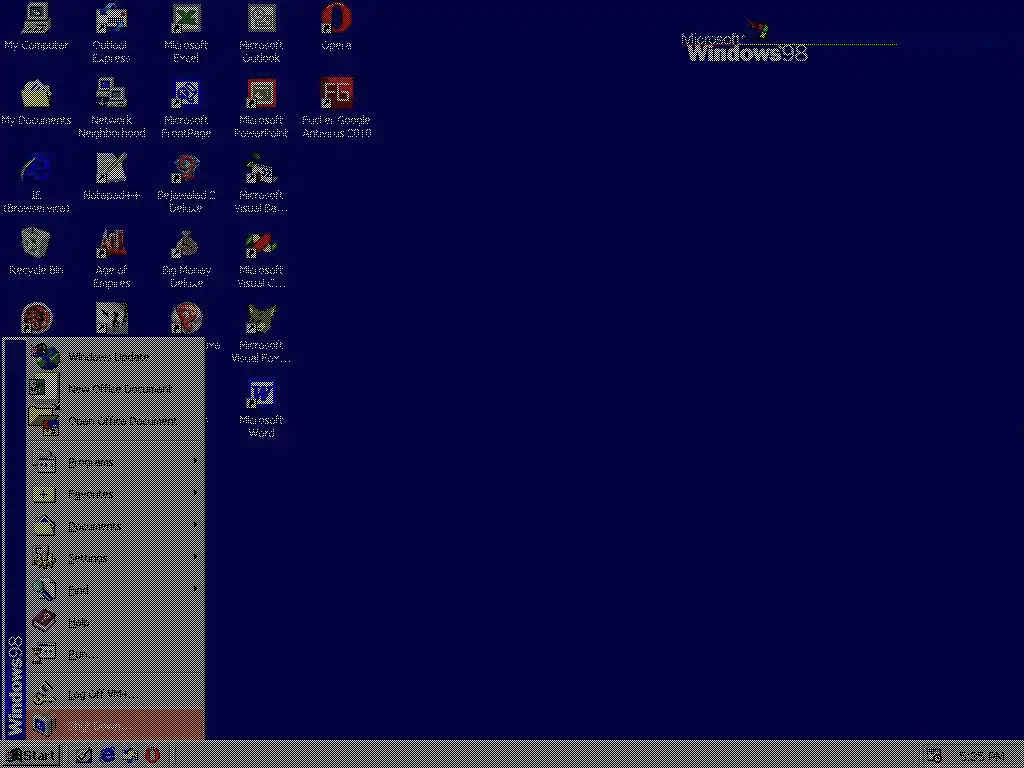1024x768 pixels.
Task: Expand the Settings submenu arrow
Action: click(195, 557)
